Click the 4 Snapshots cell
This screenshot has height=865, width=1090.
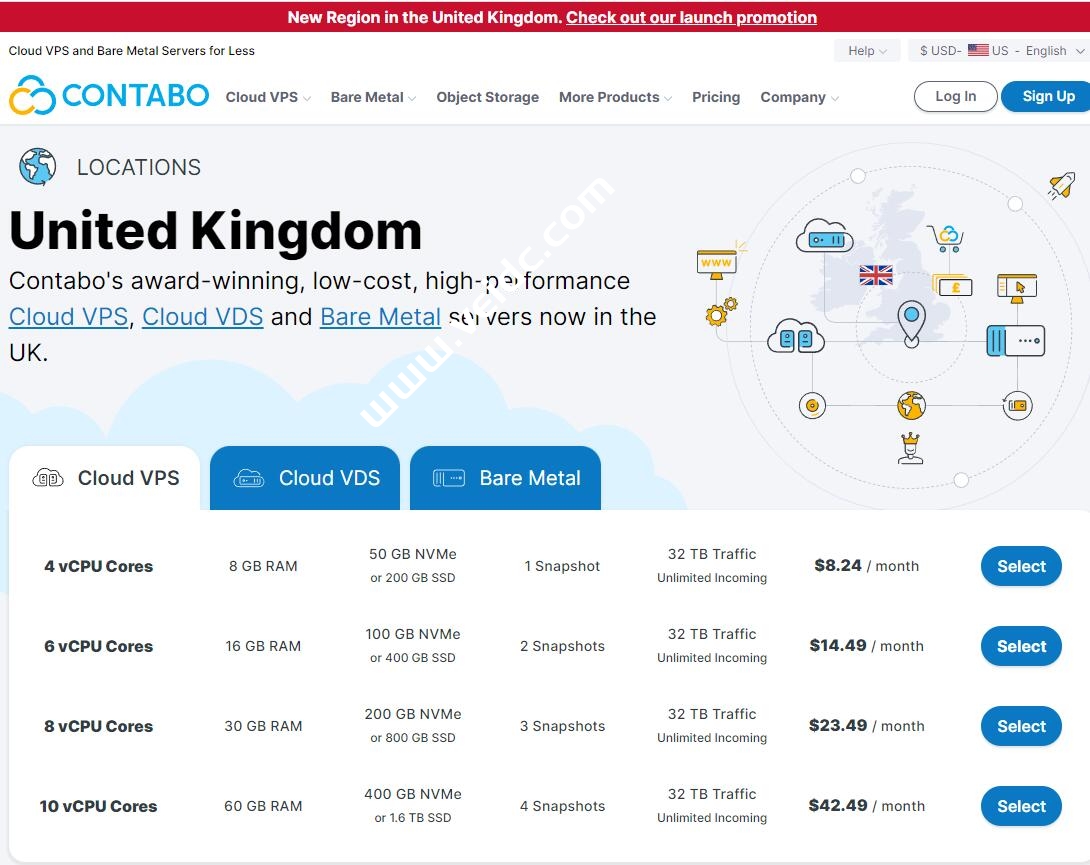click(x=562, y=806)
